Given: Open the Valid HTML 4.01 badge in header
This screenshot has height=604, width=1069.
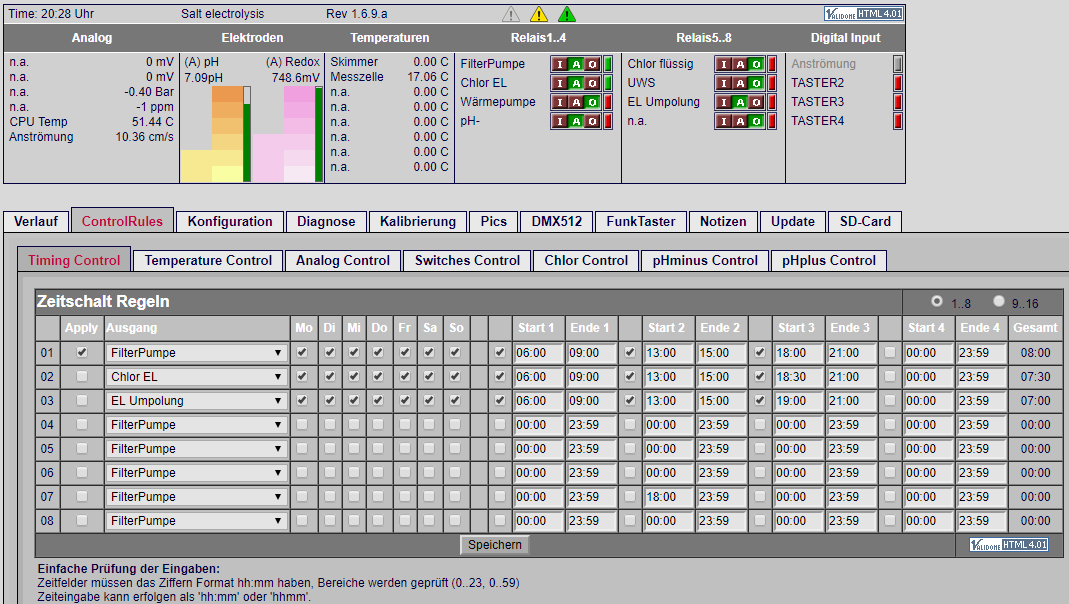Looking at the screenshot, I should click(864, 14).
